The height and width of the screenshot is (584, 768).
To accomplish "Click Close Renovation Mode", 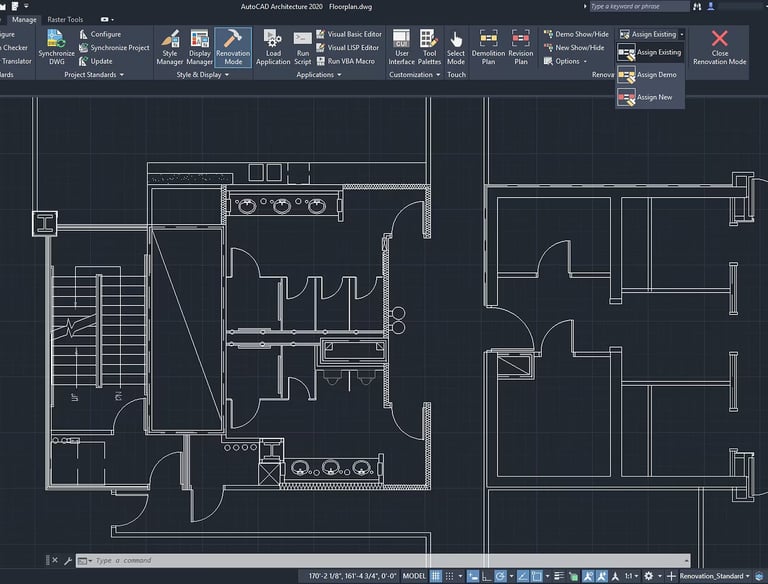I will tap(720, 47).
